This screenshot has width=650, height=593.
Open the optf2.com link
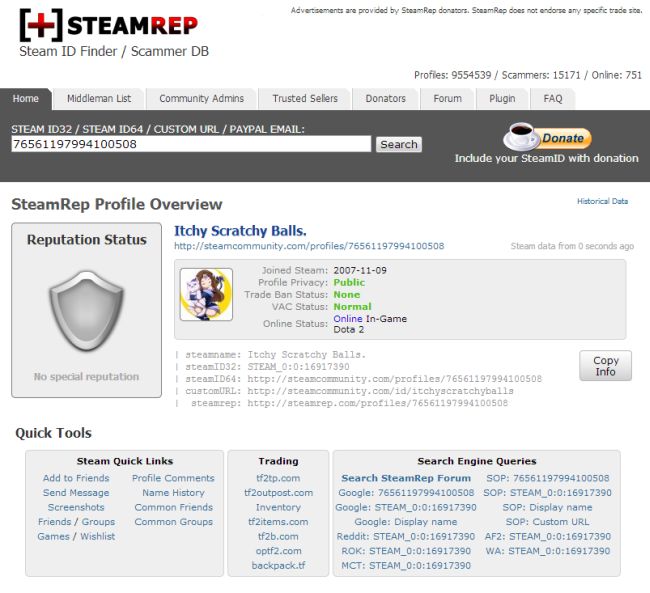click(x=278, y=551)
